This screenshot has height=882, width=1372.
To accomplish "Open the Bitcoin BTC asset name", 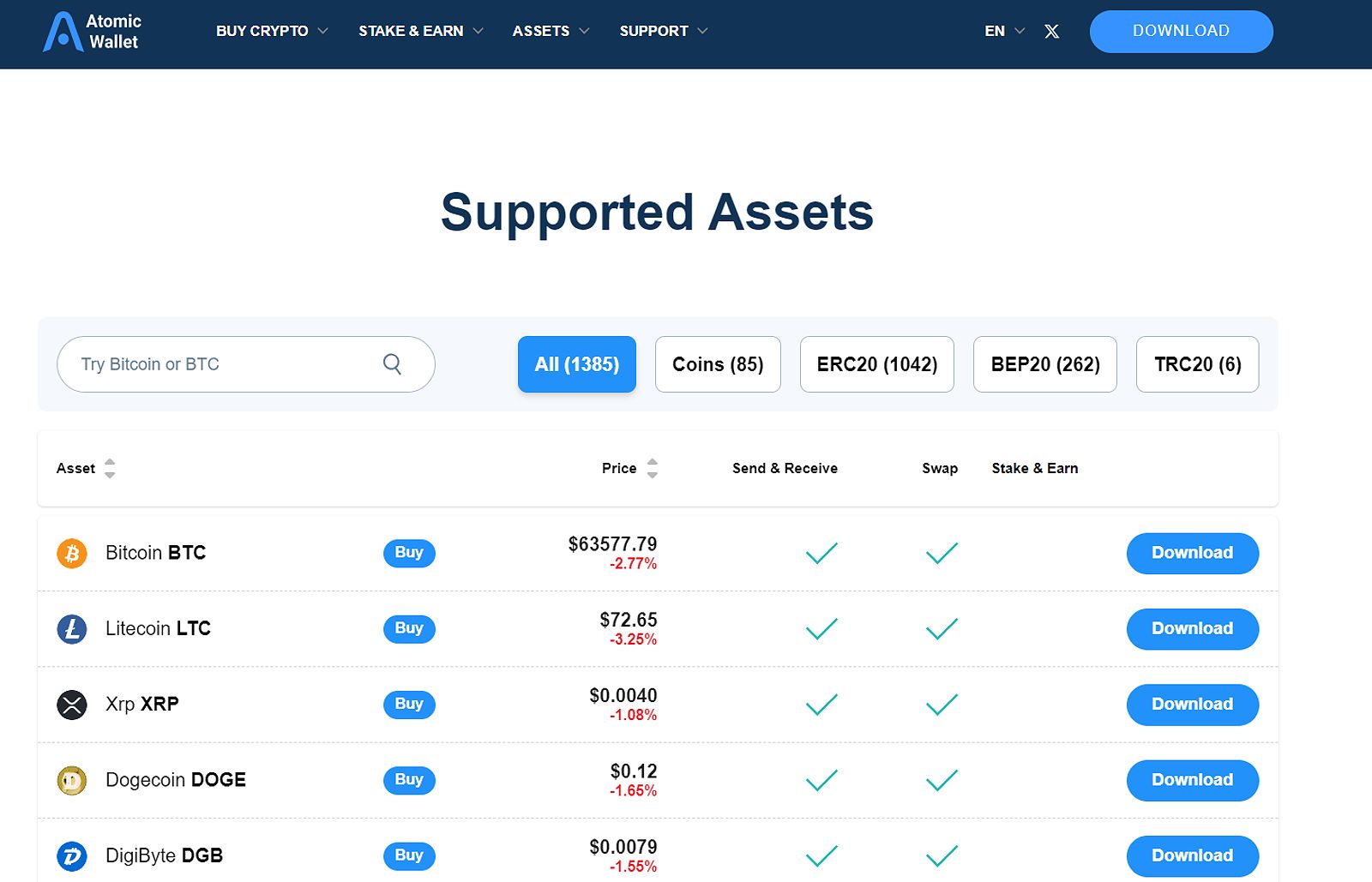I will [156, 553].
